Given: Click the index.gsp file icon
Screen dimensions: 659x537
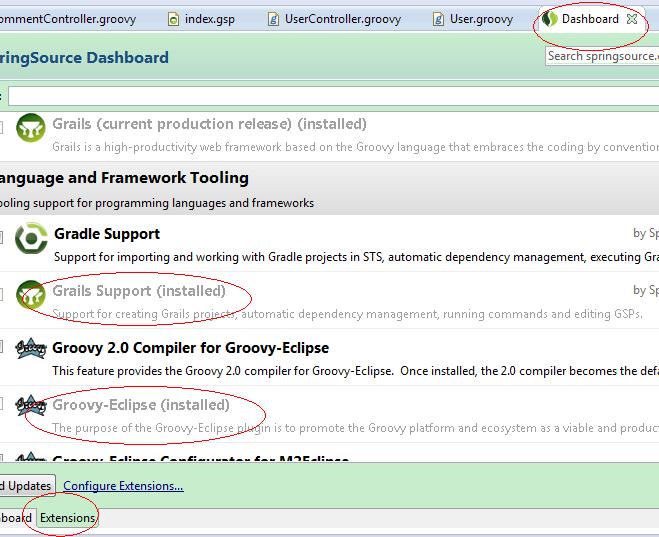Looking at the screenshot, I should pos(173,19).
